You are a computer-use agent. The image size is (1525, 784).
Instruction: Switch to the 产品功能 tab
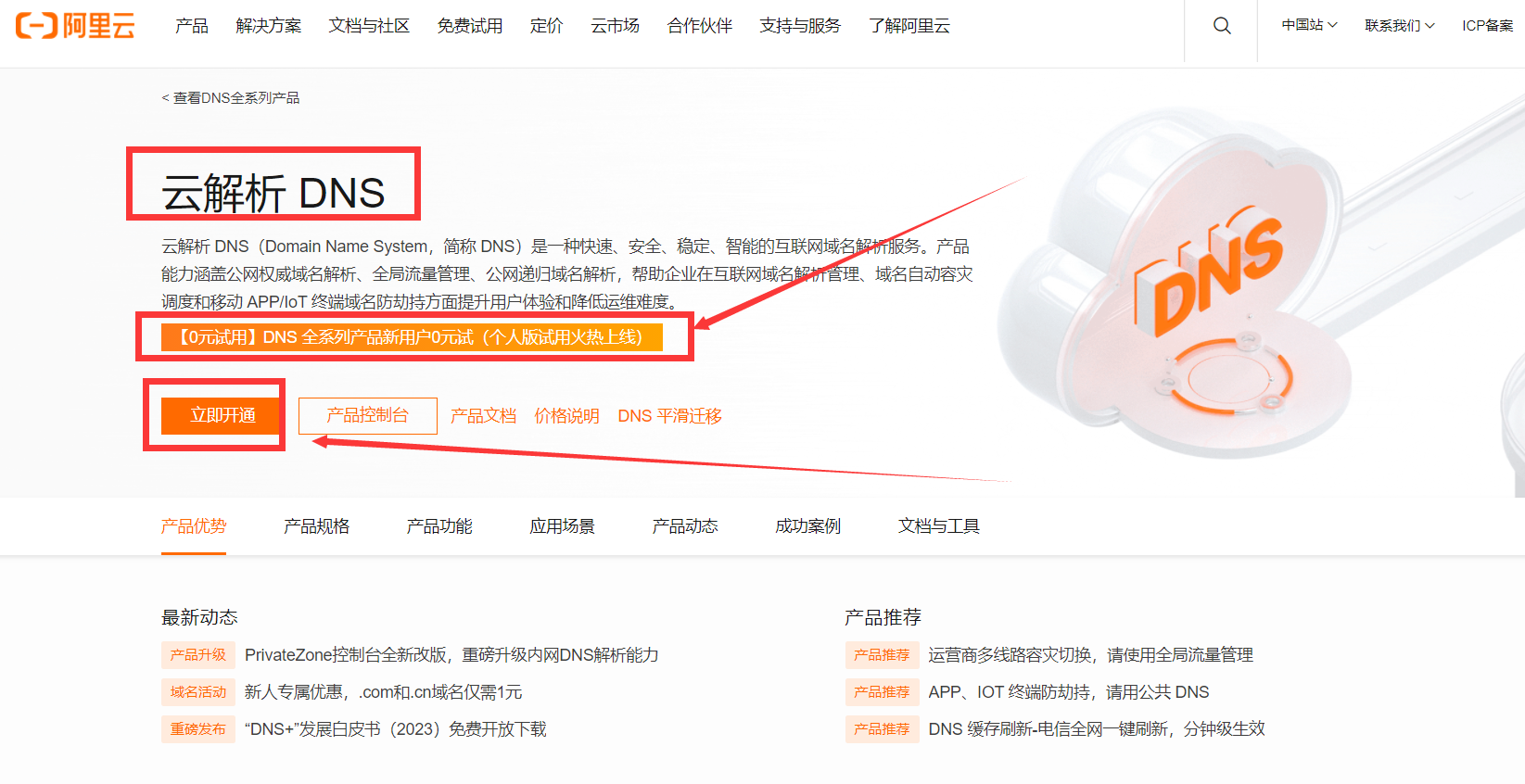(439, 526)
